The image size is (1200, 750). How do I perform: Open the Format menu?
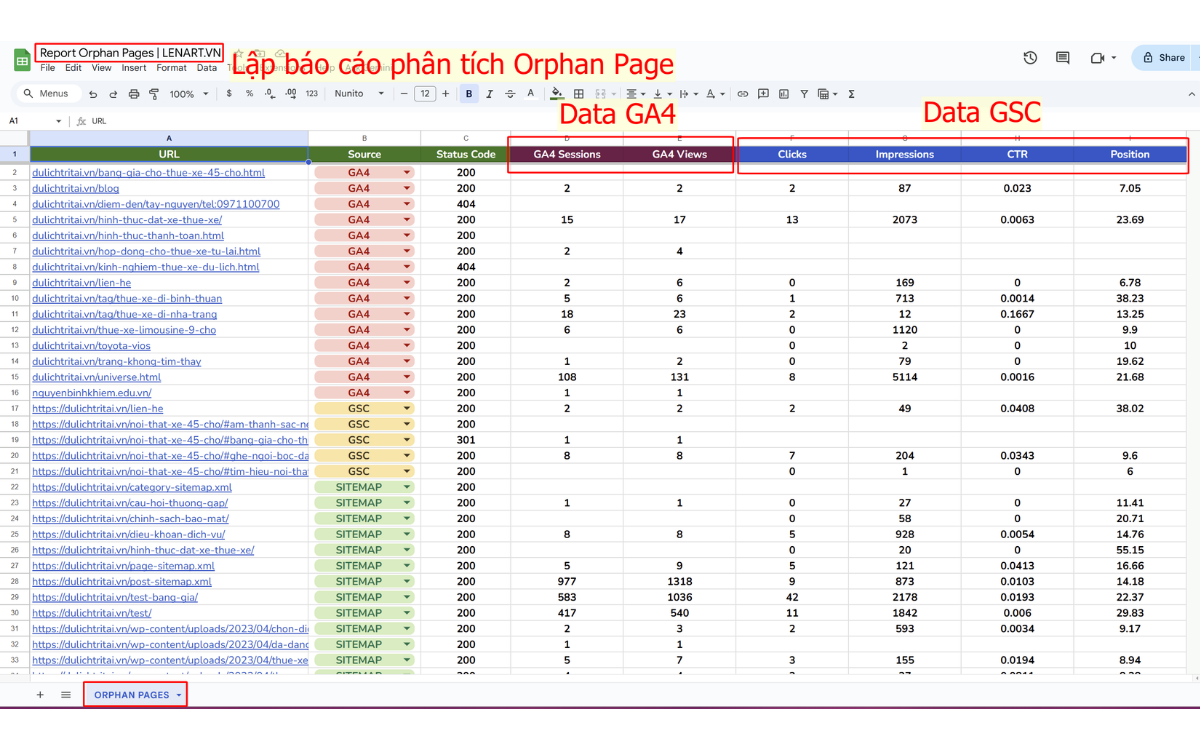171,67
